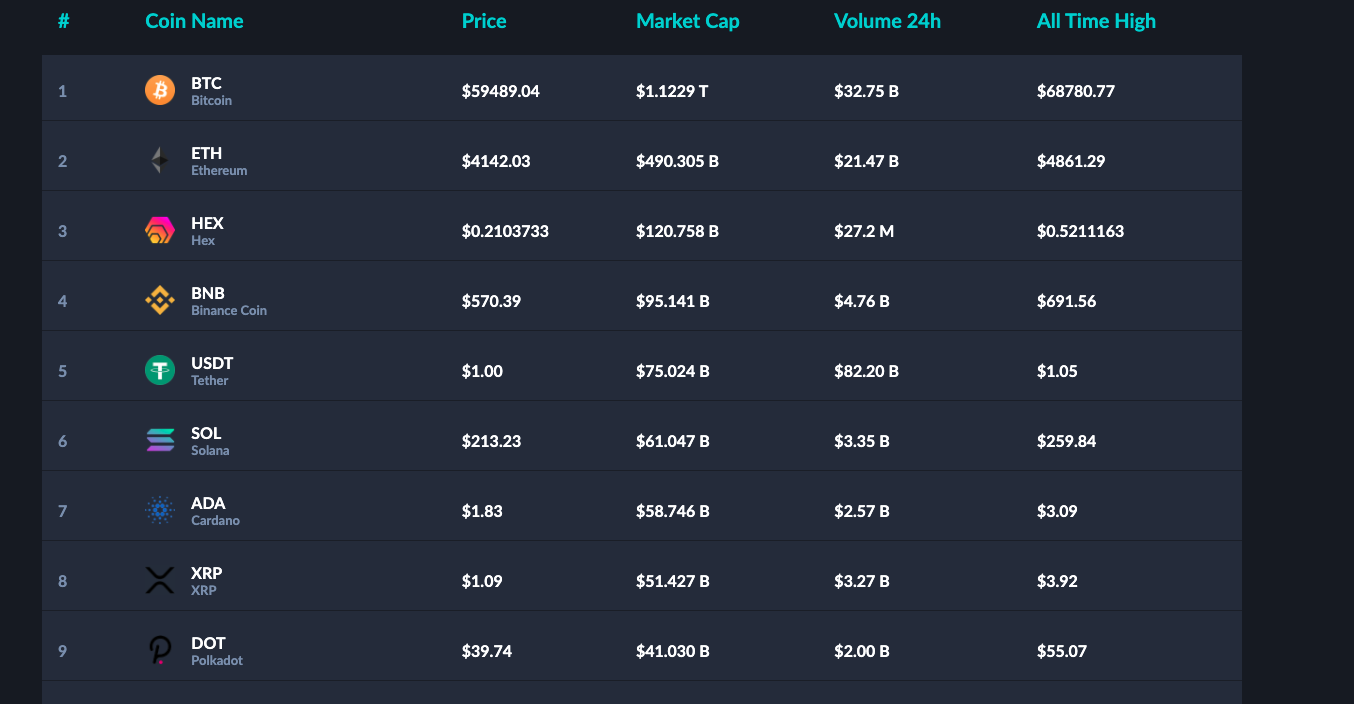Click the Ethereum diamond logo icon
Viewport: 1354px width, 704px height.
[x=160, y=161]
